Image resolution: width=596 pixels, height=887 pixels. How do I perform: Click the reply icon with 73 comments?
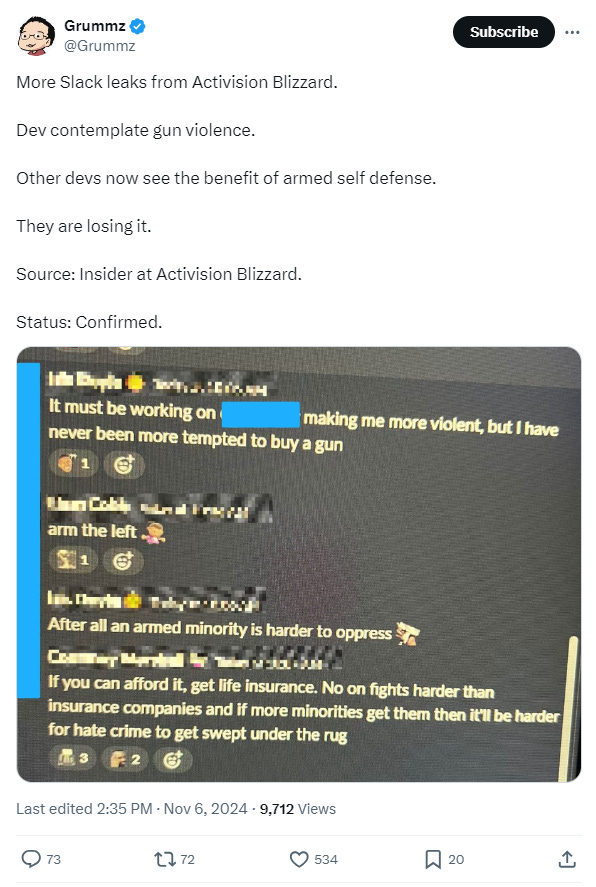coord(31,859)
